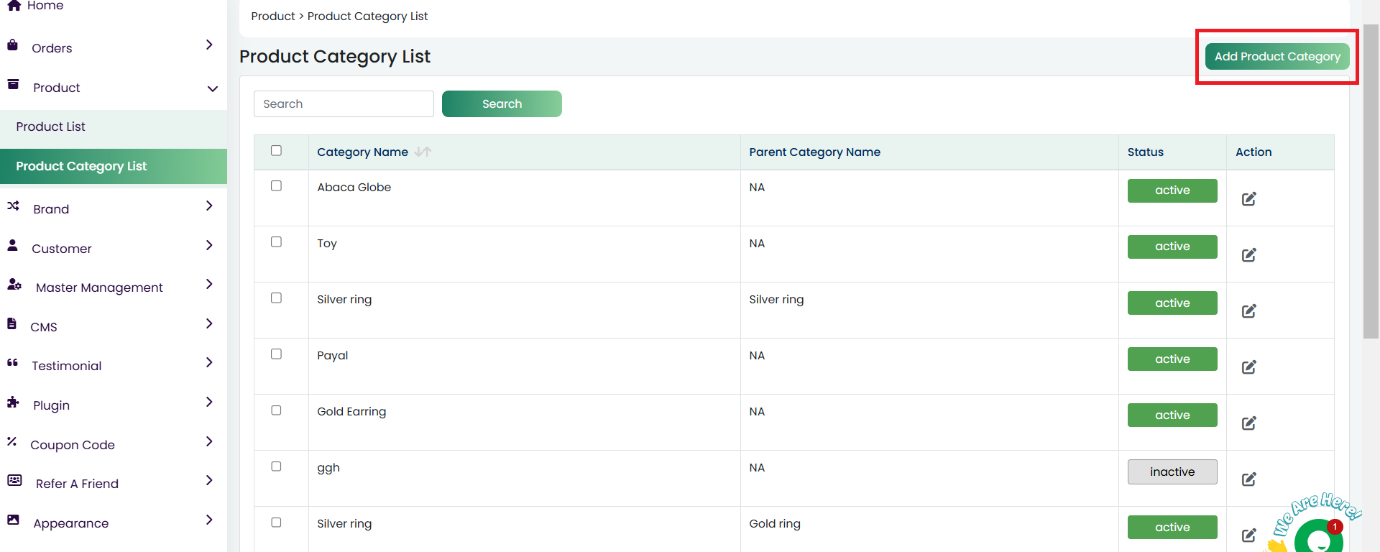This screenshot has width=1380, height=552.
Task: Select the ggh row checkbox
Action: pos(277,466)
